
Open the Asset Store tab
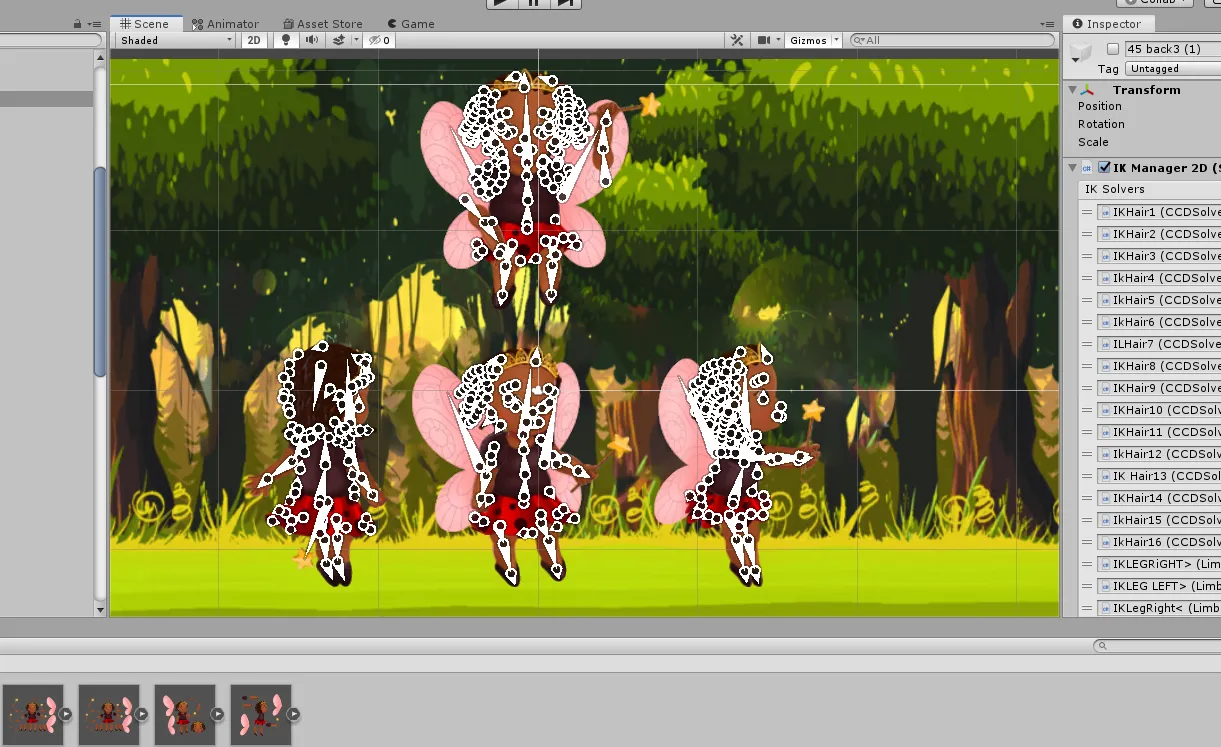322,24
